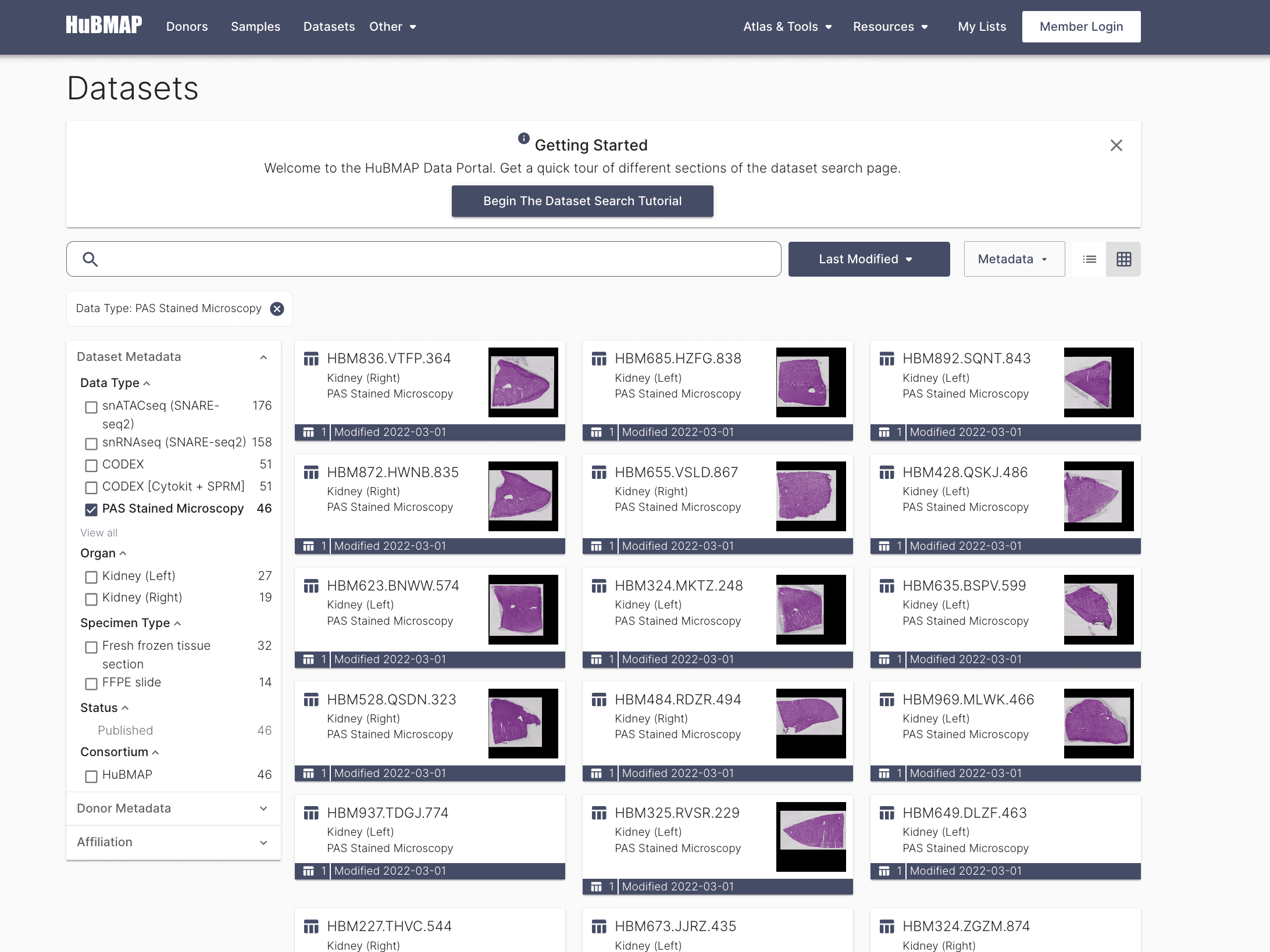This screenshot has width=1270, height=952.
Task: Switch to list view icon
Action: click(1089, 259)
